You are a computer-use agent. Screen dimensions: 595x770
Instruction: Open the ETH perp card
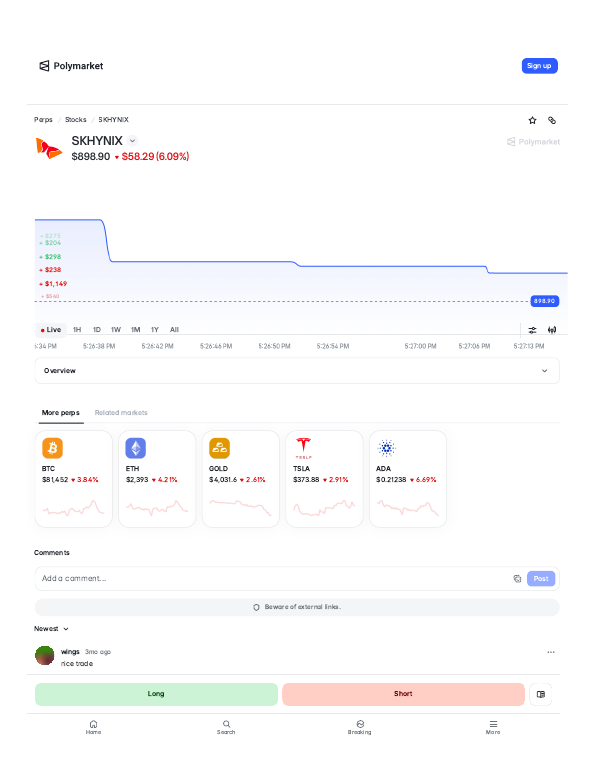pyautogui.click(x=157, y=479)
